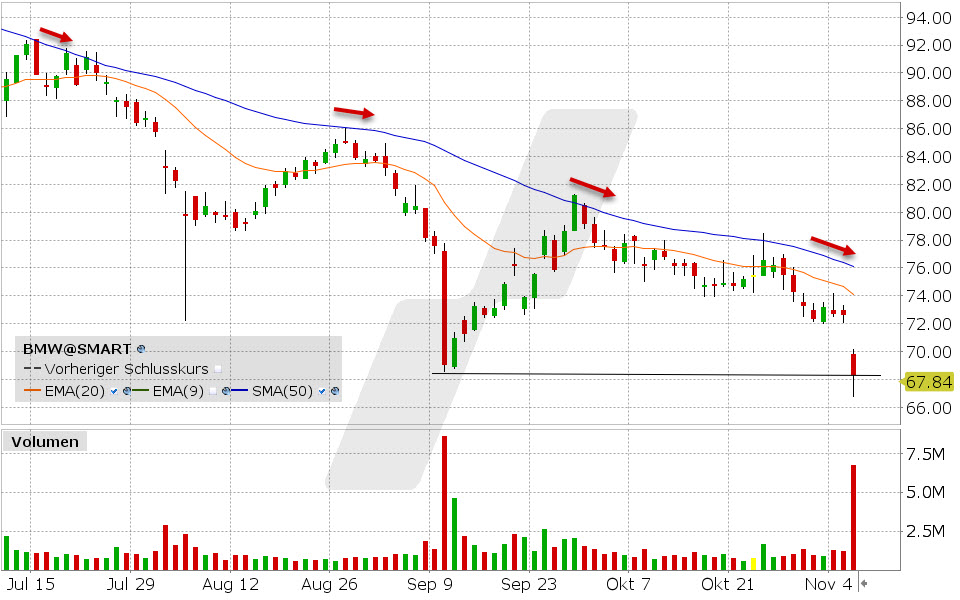Click the small arrow at the time axis end
Image resolution: width=960 pixels, height=600 pixels.
click(864, 583)
